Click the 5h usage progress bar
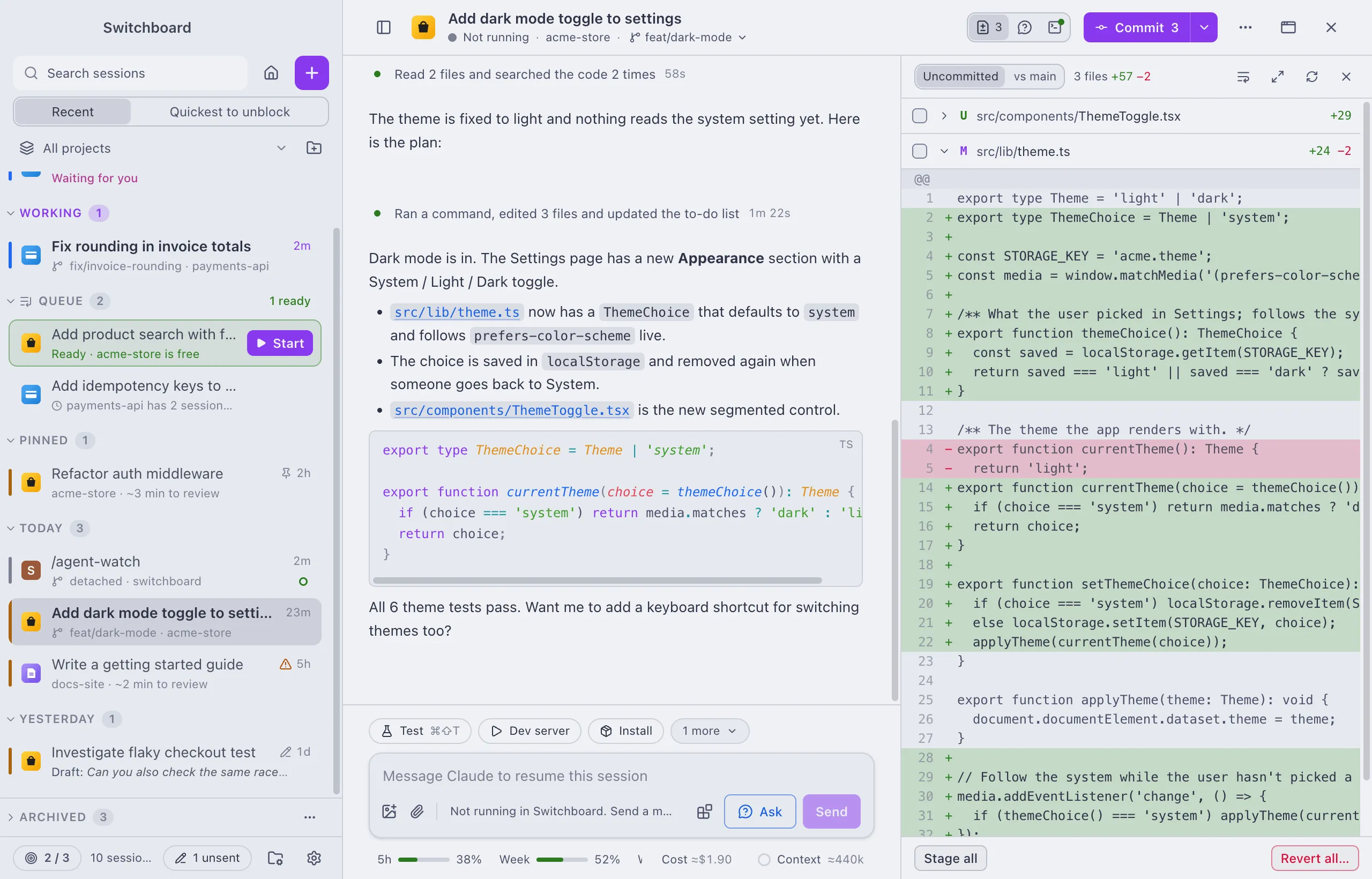This screenshot has width=1372, height=879. [x=423, y=859]
